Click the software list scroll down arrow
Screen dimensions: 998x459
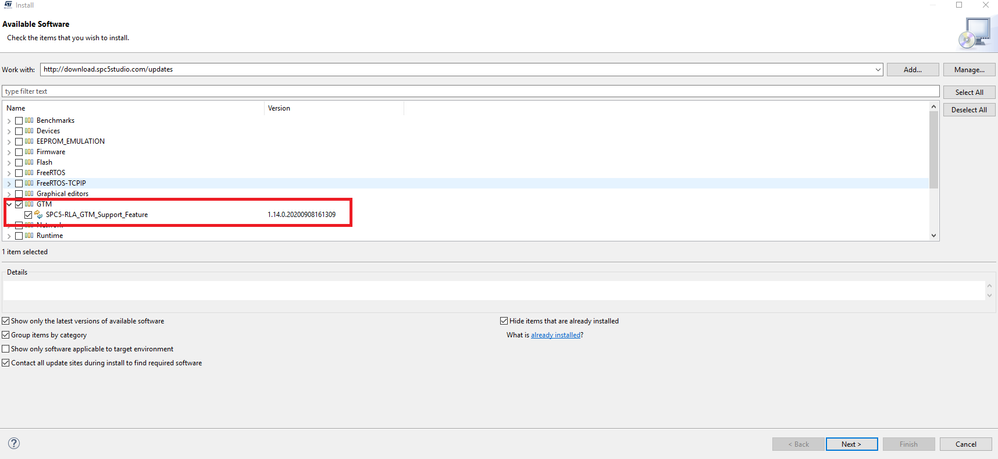[934, 236]
